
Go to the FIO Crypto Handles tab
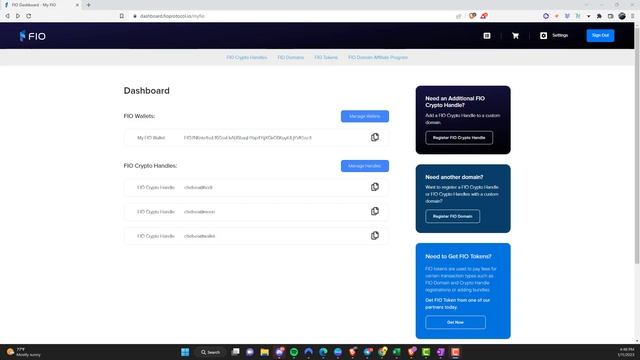(247, 58)
